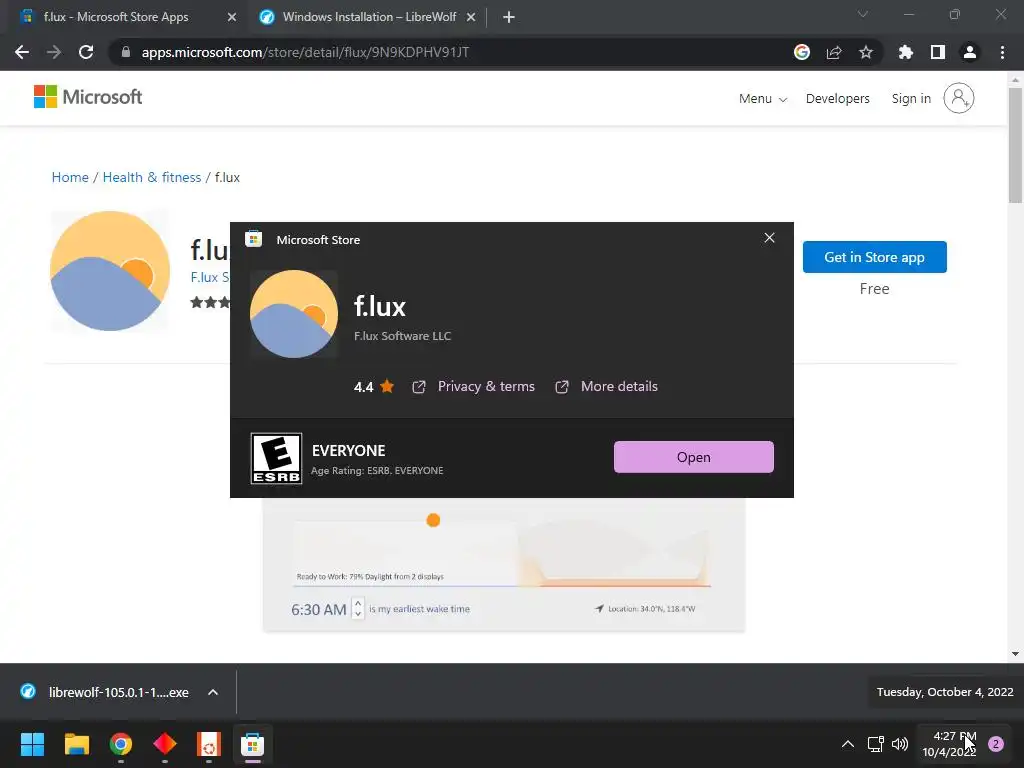Screen dimensions: 1024x768
Task: Go to Home breadcrumb
Action: pyautogui.click(x=70, y=178)
